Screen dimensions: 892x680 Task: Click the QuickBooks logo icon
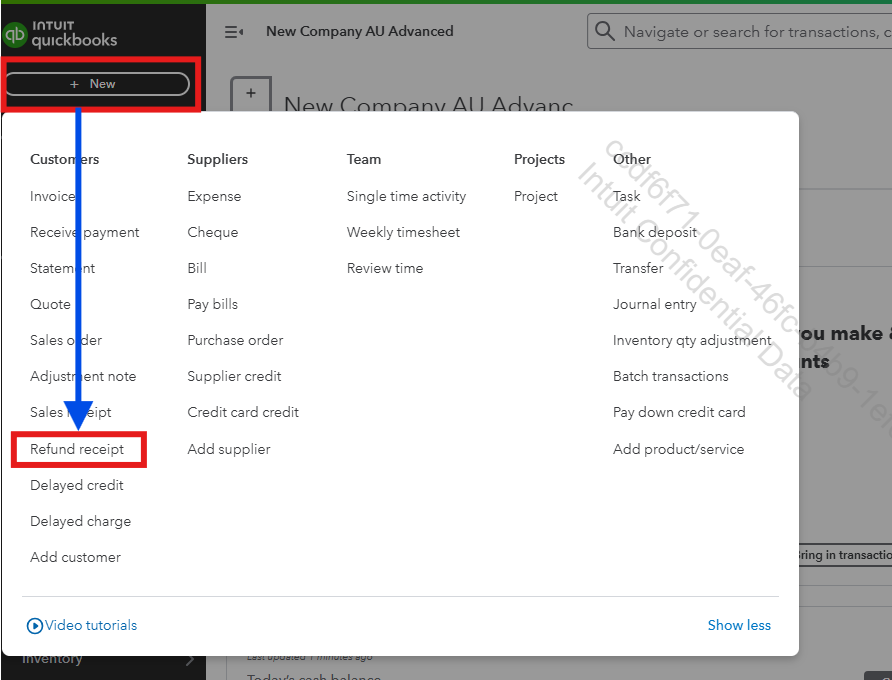click(x=15, y=34)
